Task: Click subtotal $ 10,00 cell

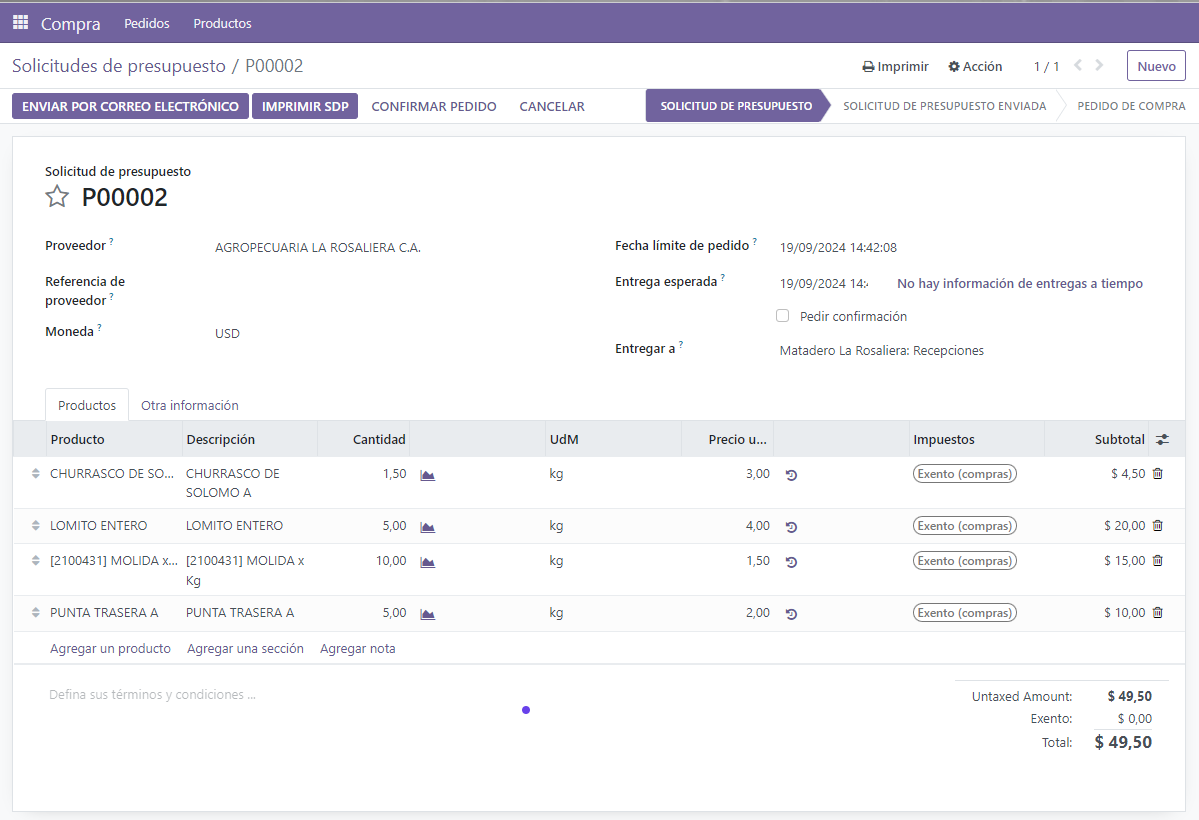Action: tap(1124, 613)
